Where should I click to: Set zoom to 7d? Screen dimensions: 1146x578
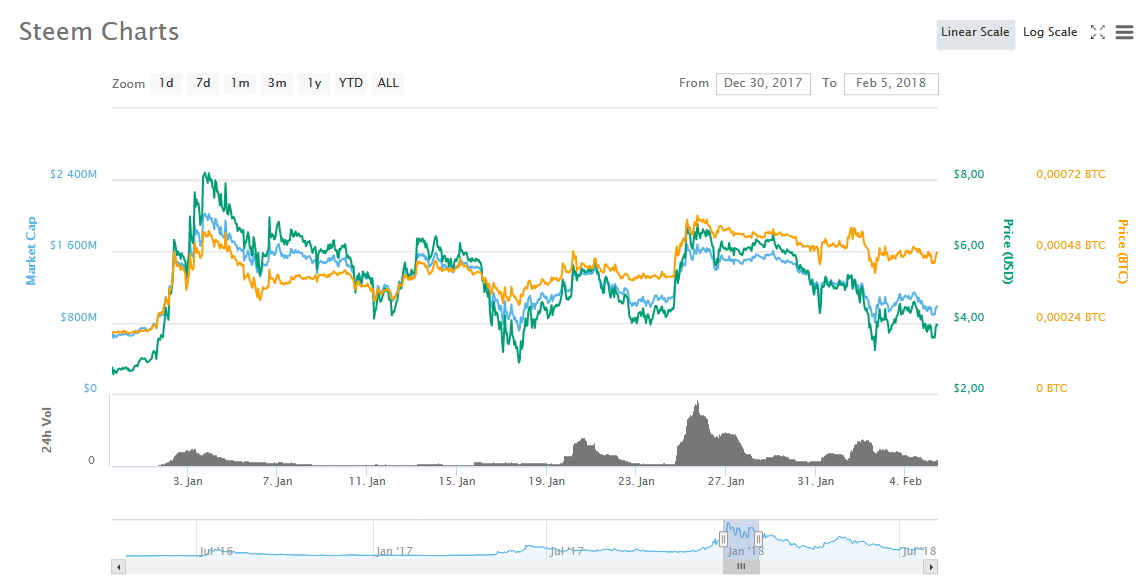[202, 83]
